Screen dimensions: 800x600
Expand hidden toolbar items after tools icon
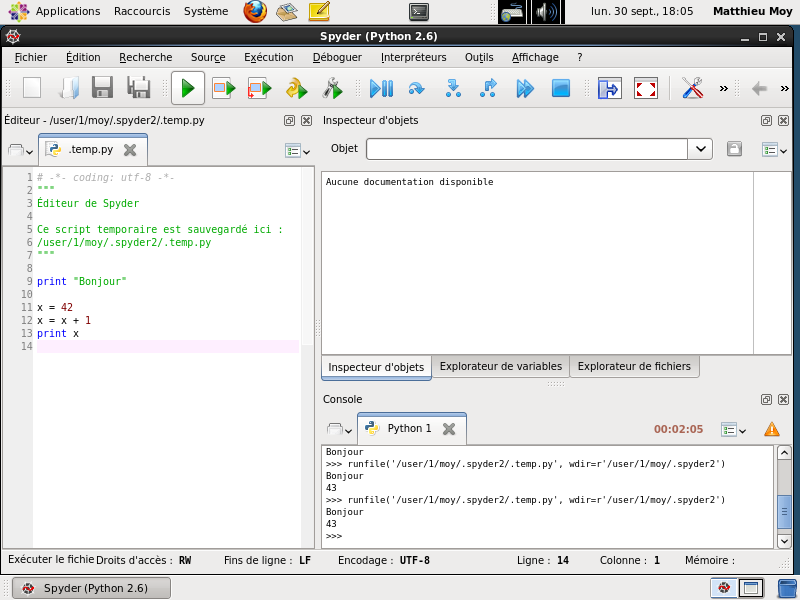[723, 89]
